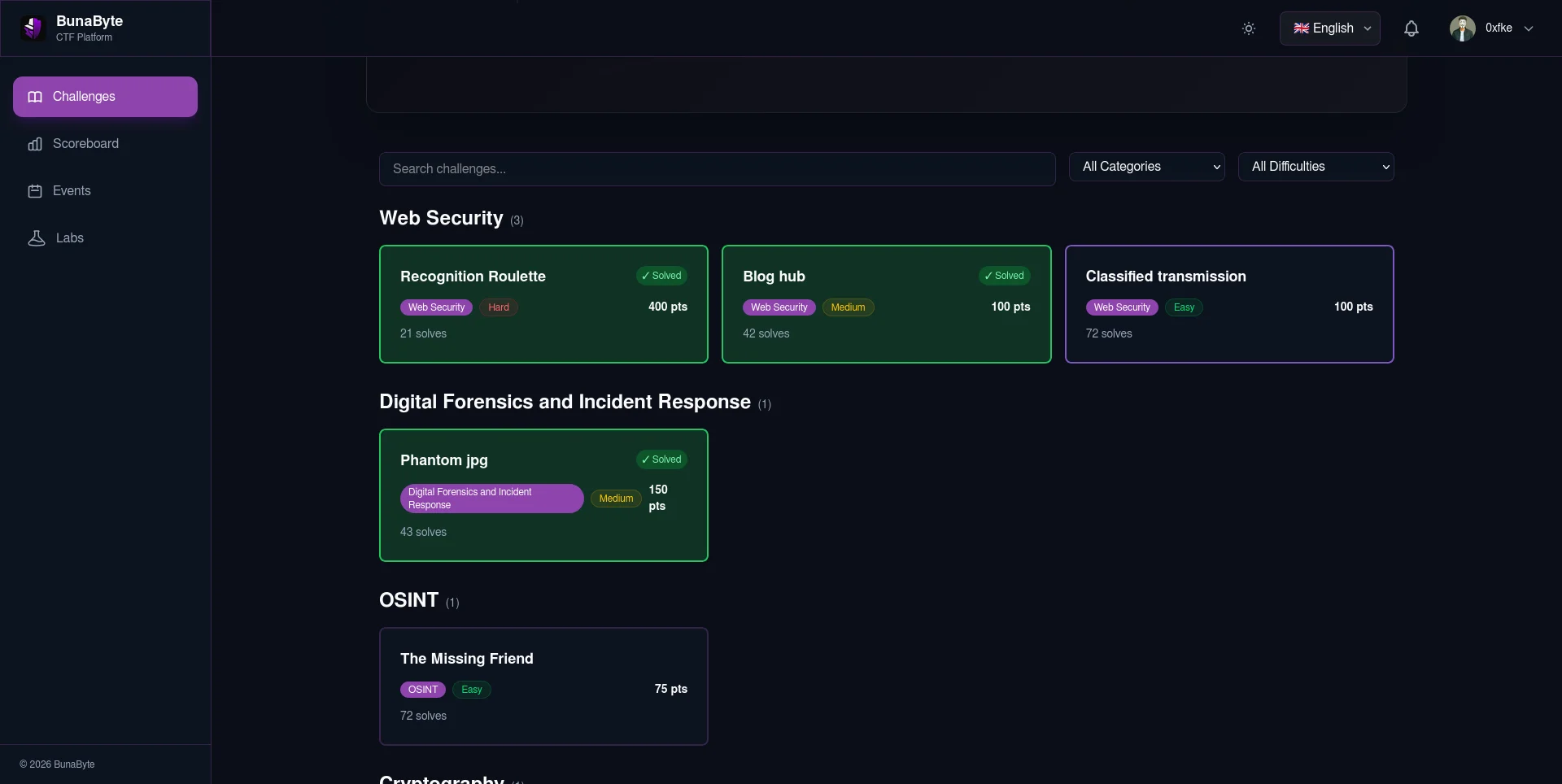Click the BunaByte logo icon
The height and width of the screenshot is (784, 1562).
pyautogui.click(x=33, y=28)
